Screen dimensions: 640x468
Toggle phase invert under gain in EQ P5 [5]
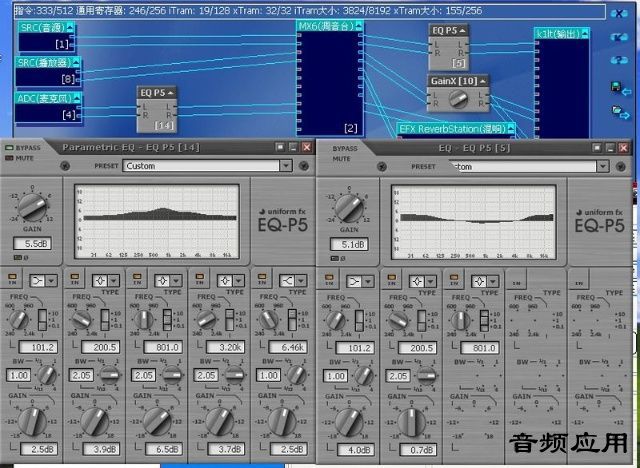337,258
